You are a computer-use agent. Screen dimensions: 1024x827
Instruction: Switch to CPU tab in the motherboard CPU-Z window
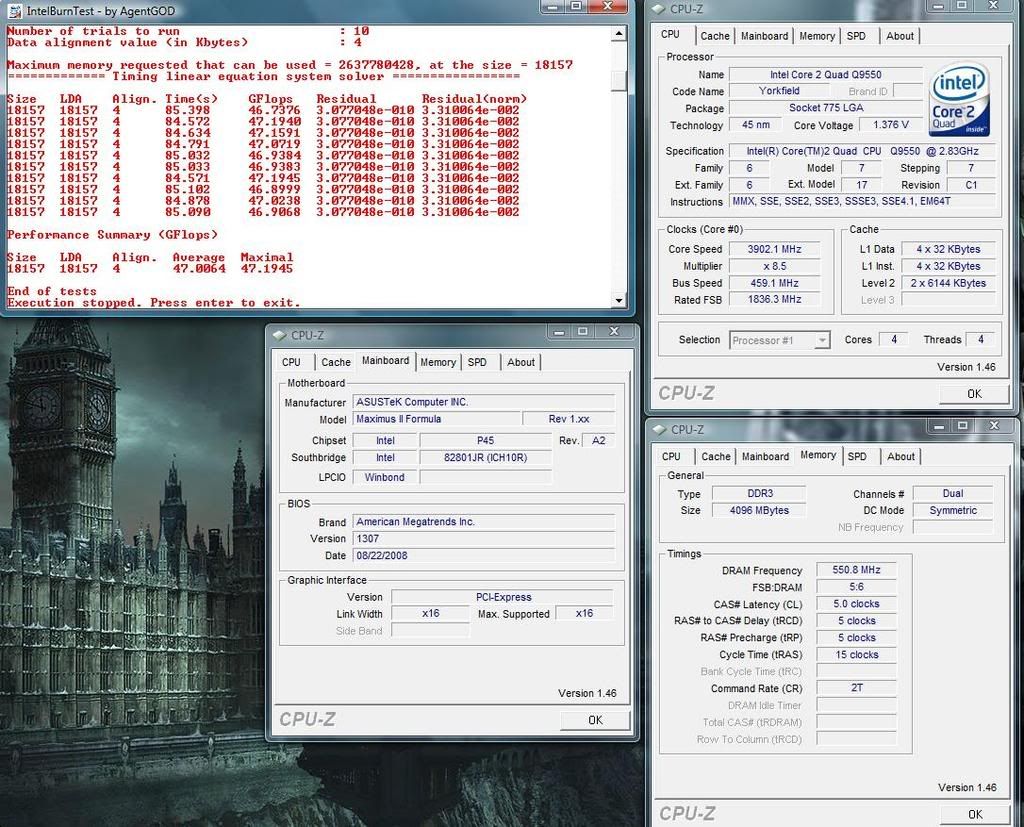(x=291, y=362)
